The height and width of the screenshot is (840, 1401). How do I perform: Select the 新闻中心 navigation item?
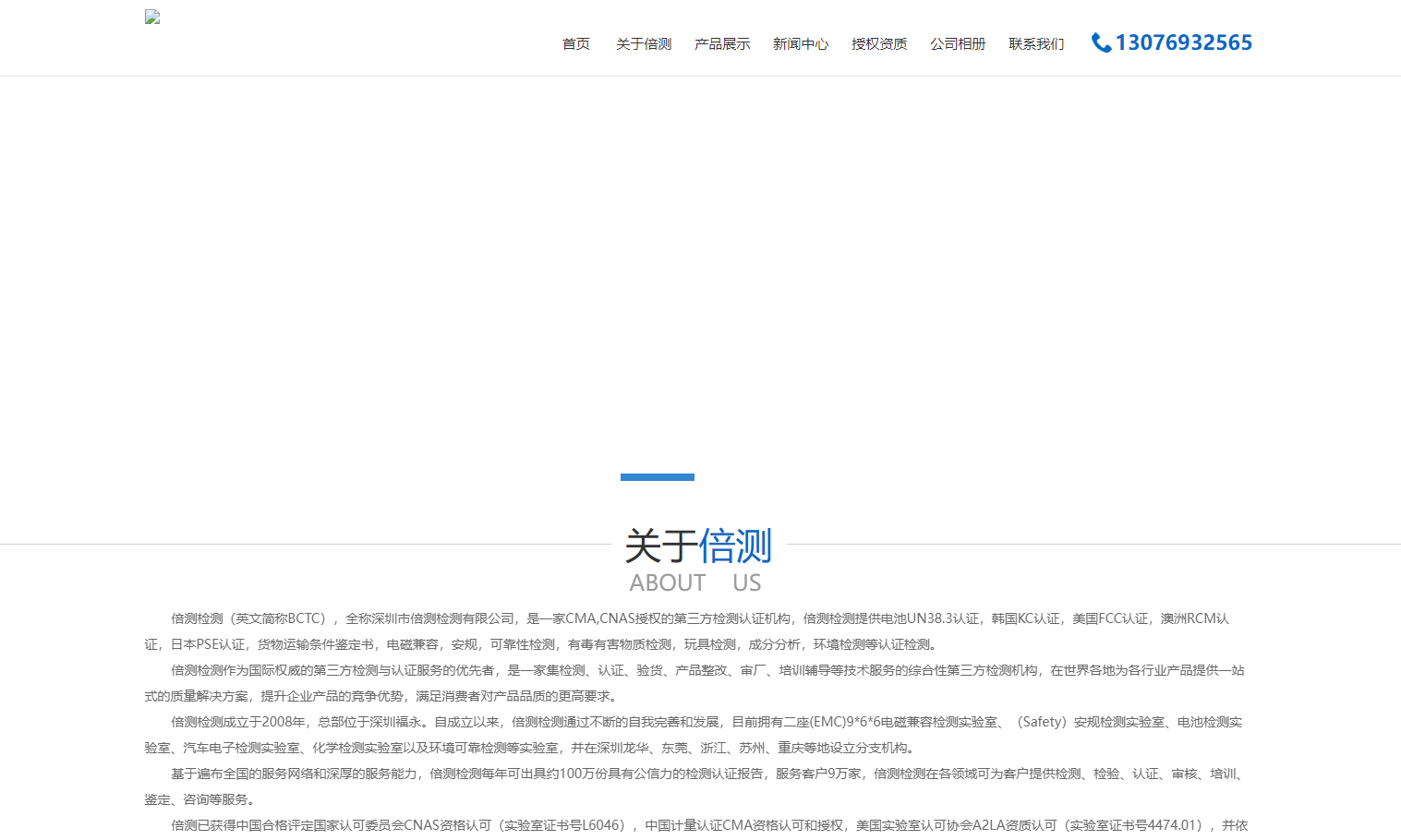[800, 43]
